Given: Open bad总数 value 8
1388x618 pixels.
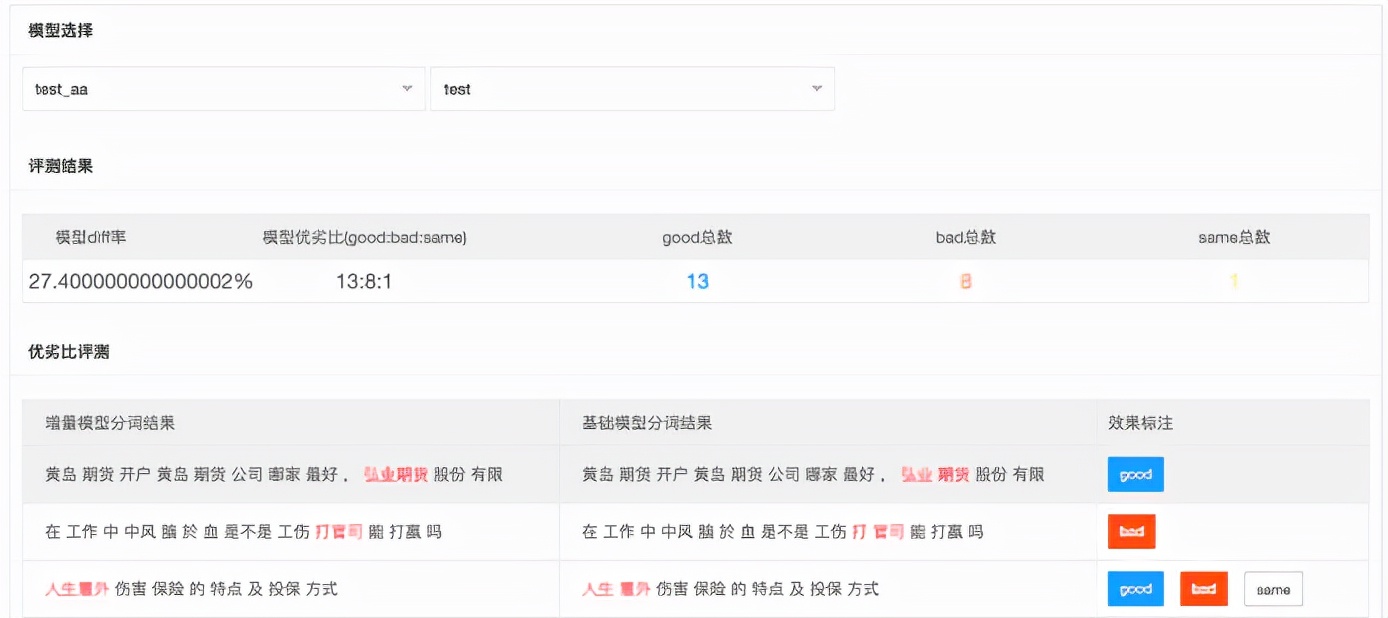Looking at the screenshot, I should (964, 281).
